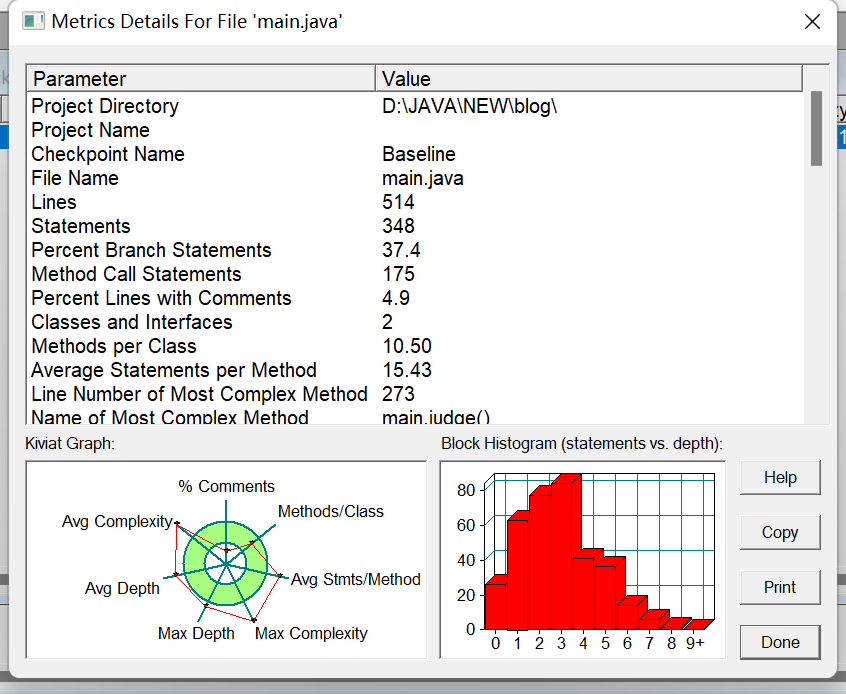The width and height of the screenshot is (846, 694).
Task: Close the Metrics Details window
Action: 812,22
